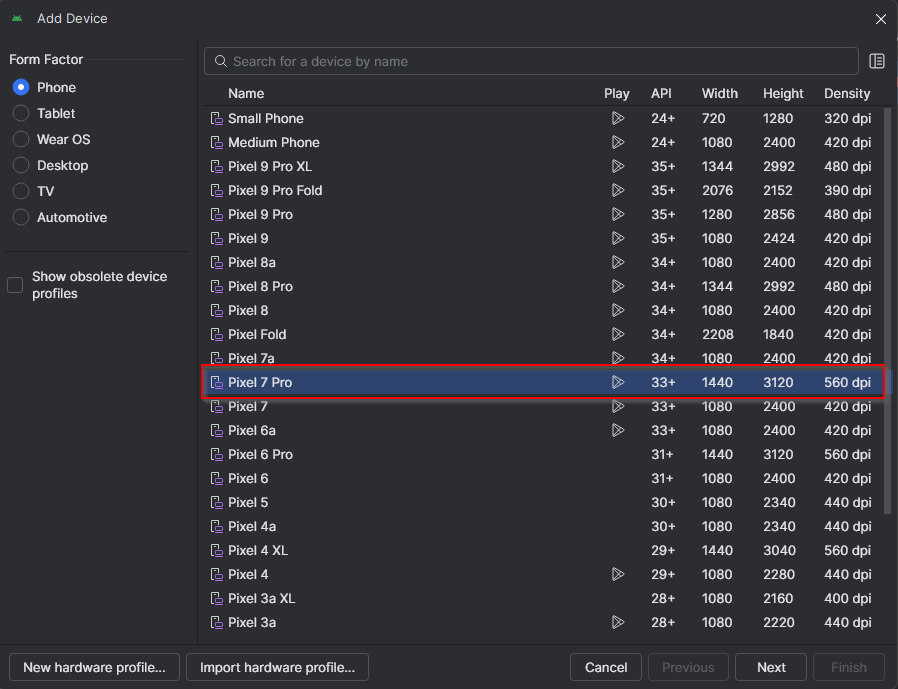898x689 pixels.
Task: Select the Tablet form factor
Action: coord(21,113)
